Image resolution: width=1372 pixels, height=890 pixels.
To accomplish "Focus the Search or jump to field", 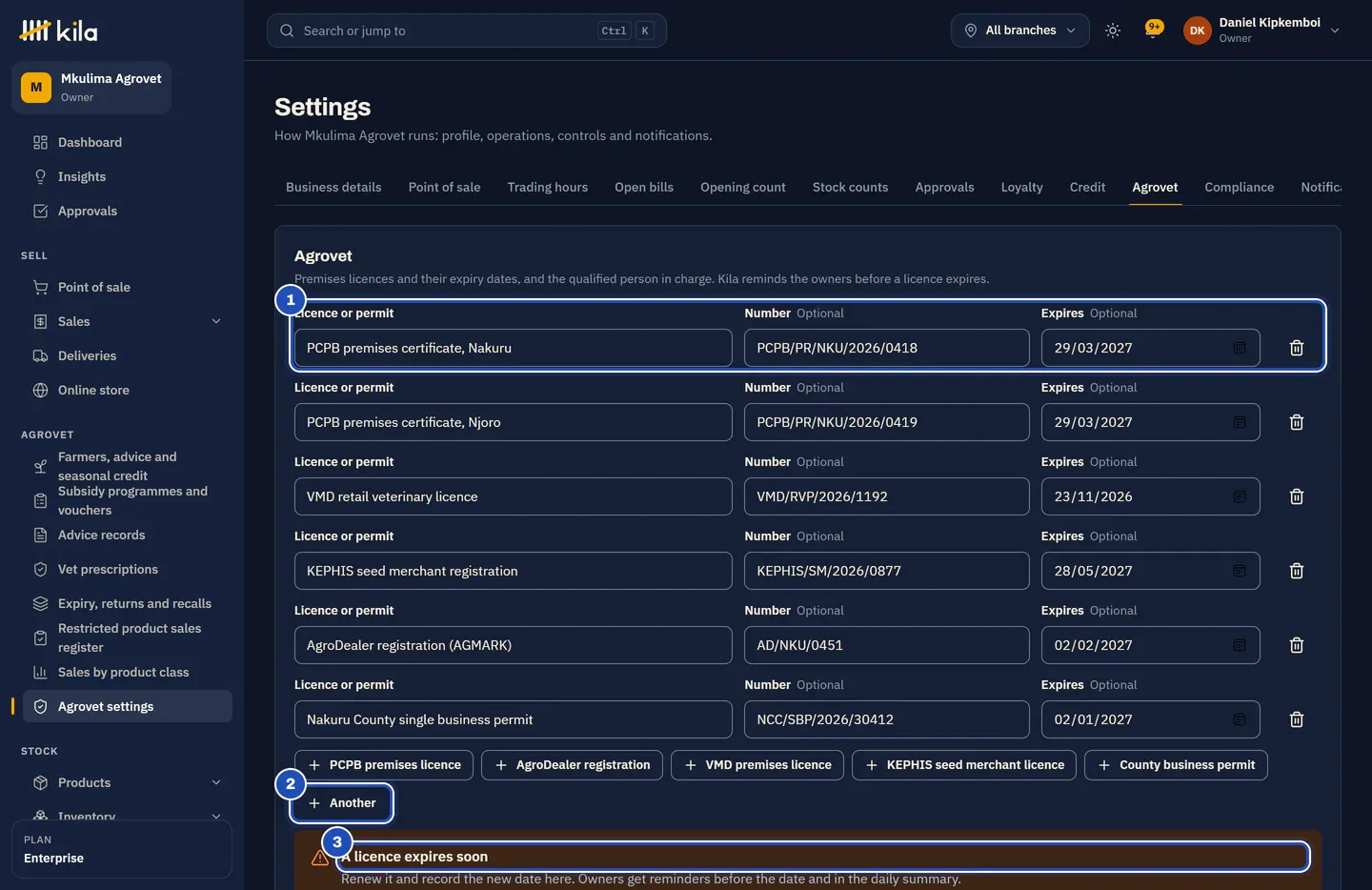I will [467, 30].
